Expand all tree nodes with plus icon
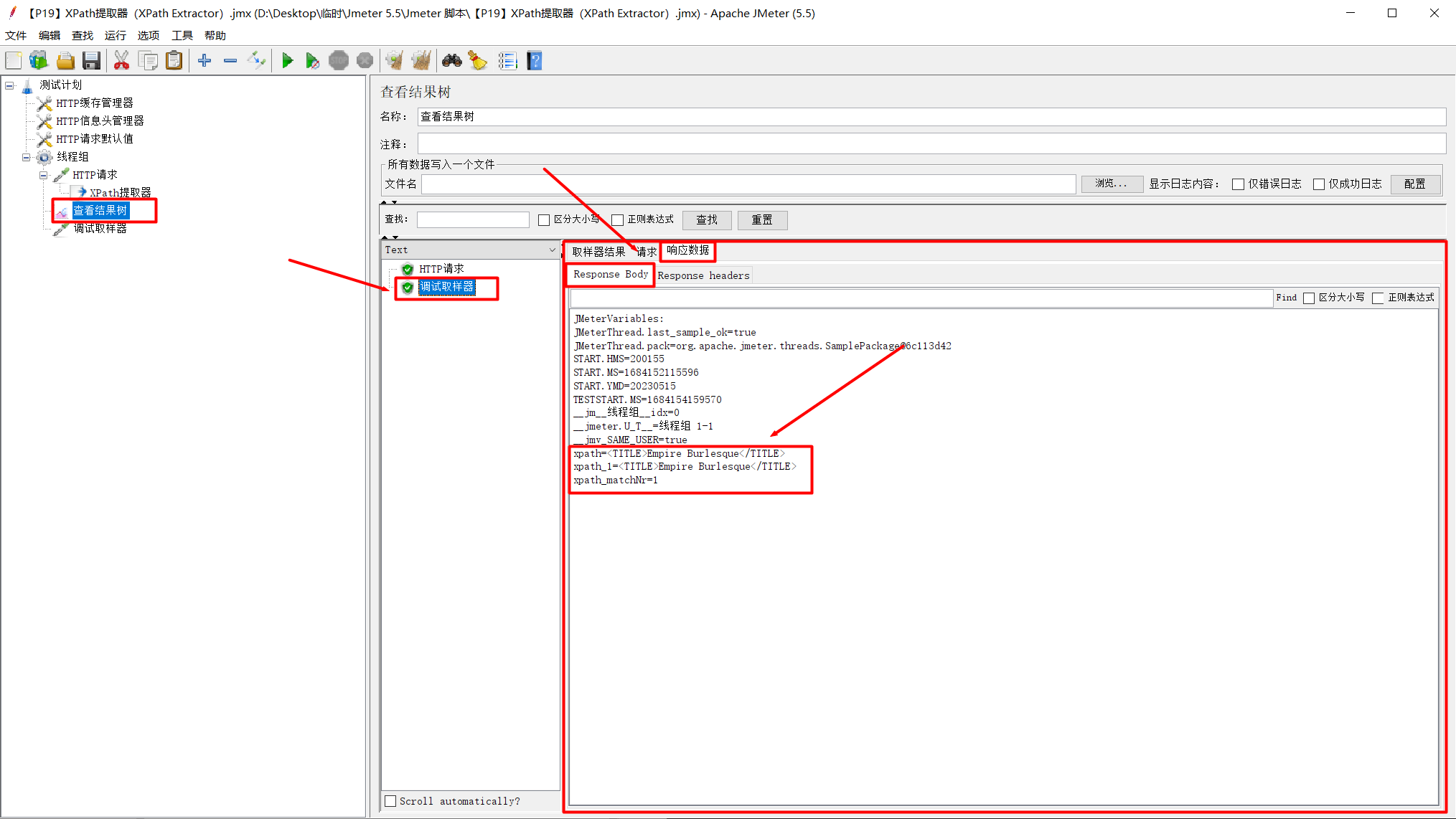 tap(204, 60)
